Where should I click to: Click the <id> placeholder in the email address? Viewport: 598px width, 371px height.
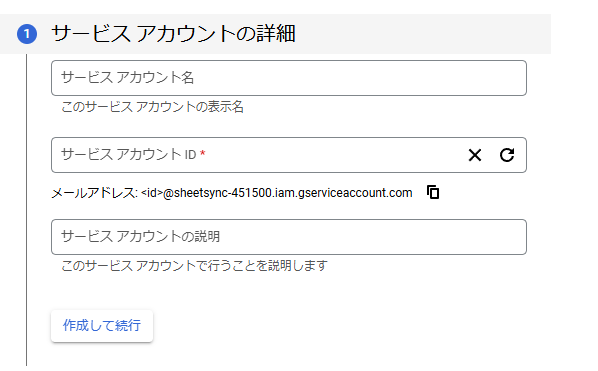pos(151,193)
